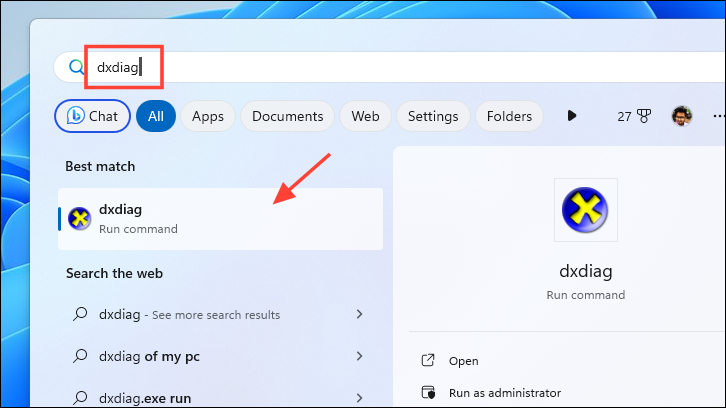726x408 pixels.
Task: Expand chevron for 'See more search results'
Action: click(x=359, y=314)
